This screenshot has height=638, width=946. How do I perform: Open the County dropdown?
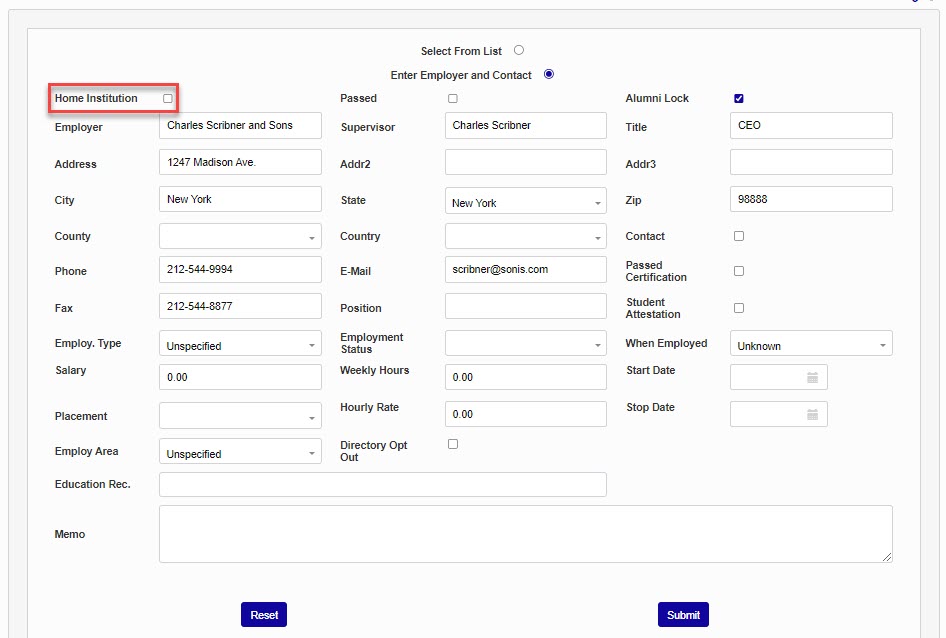point(240,237)
